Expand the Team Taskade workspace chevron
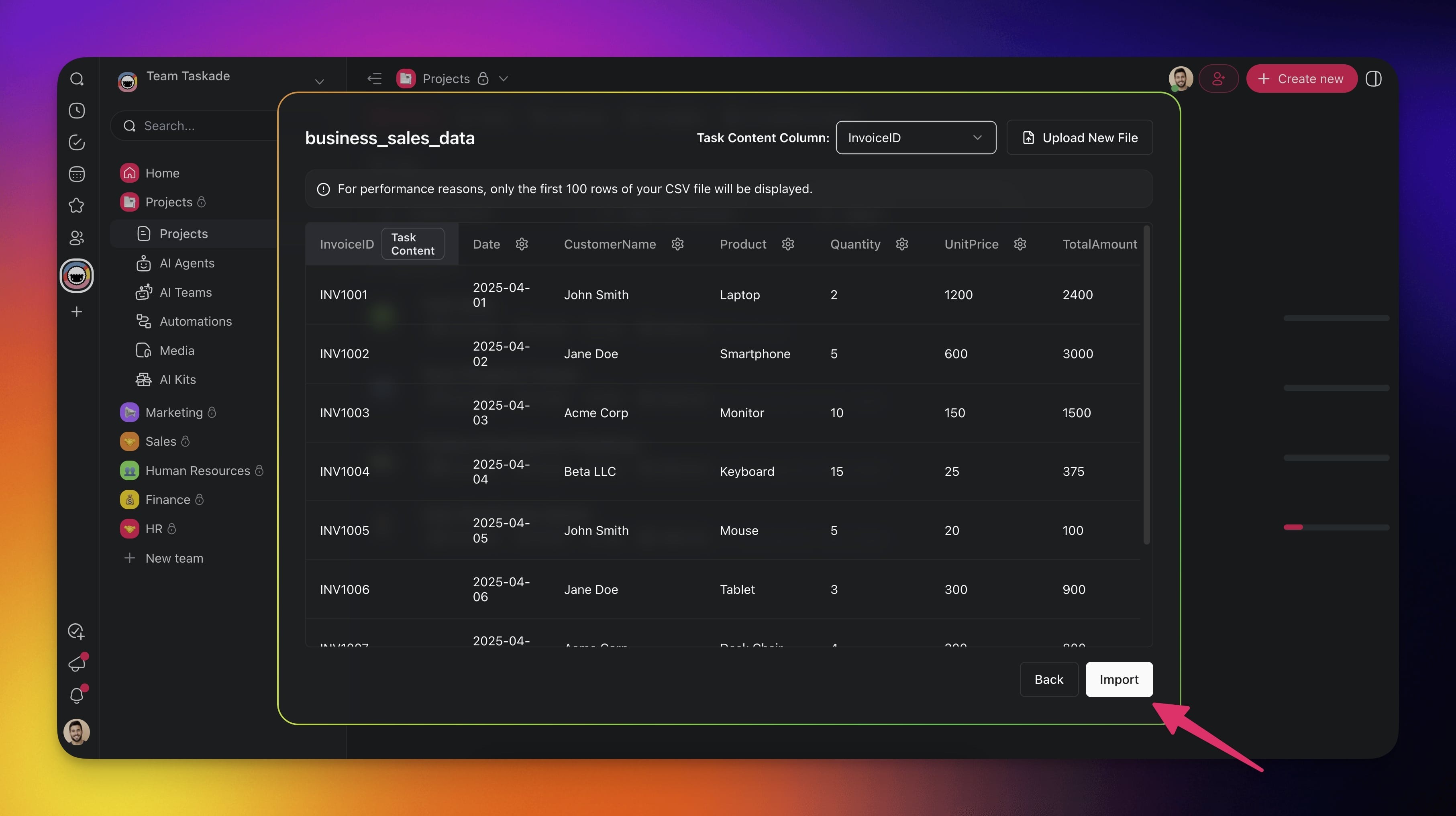 coord(319,82)
